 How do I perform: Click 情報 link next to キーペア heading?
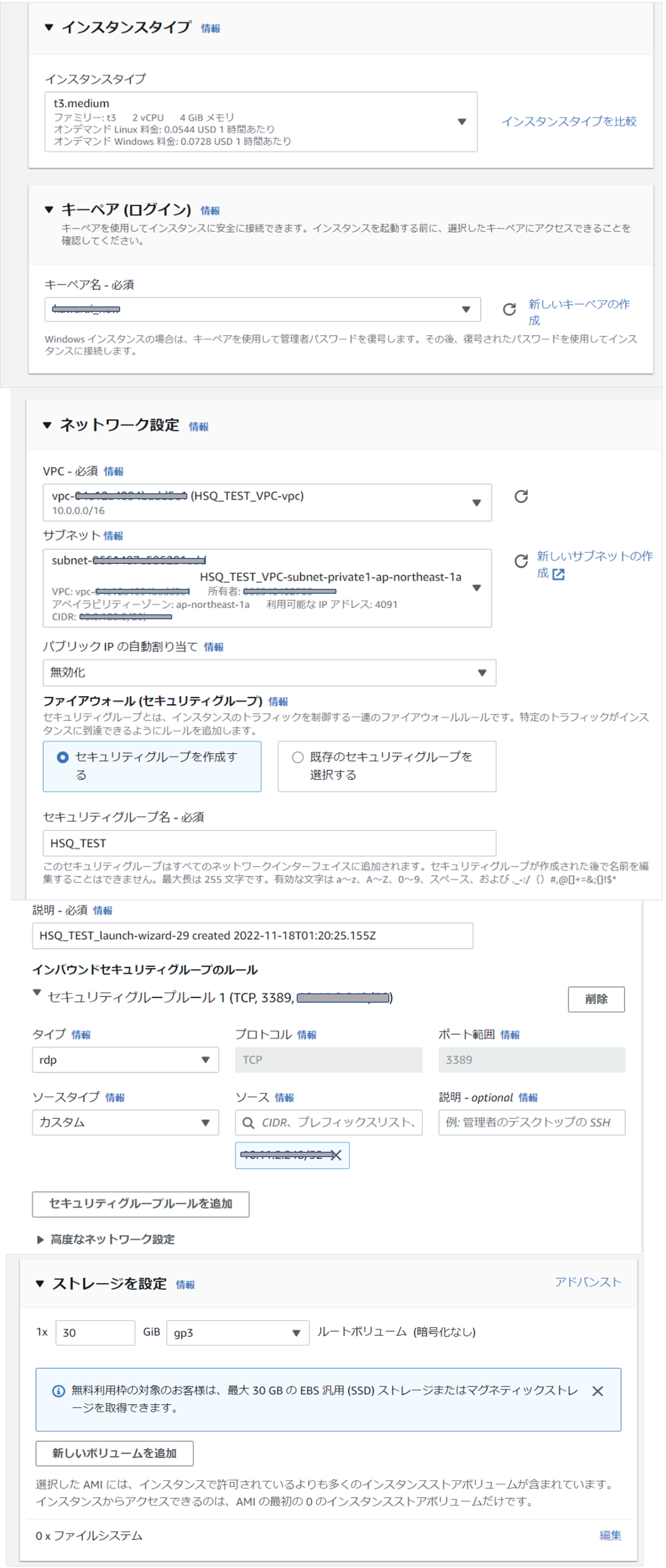tap(210, 211)
